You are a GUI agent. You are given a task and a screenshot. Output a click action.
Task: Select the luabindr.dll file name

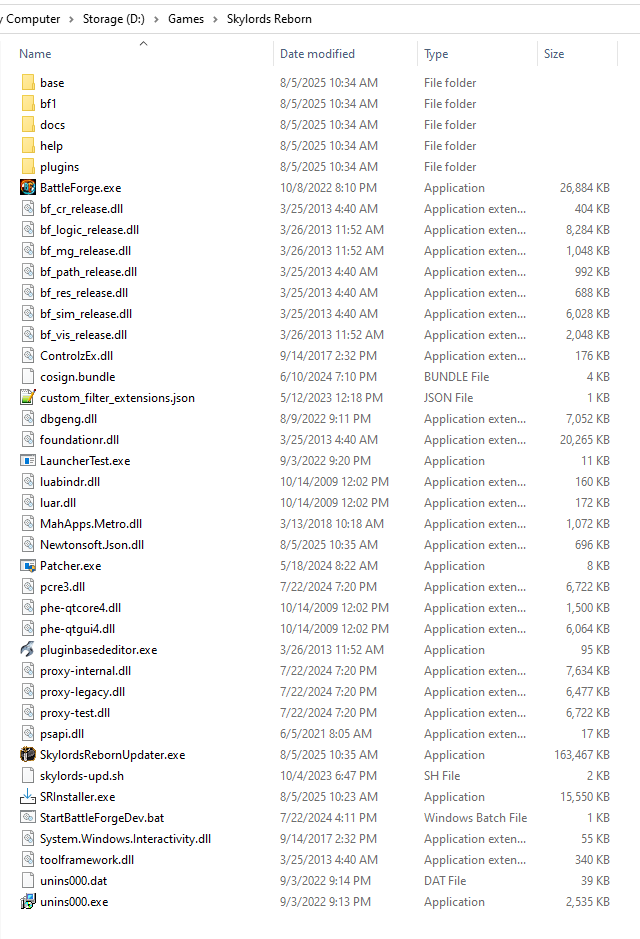click(x=69, y=481)
